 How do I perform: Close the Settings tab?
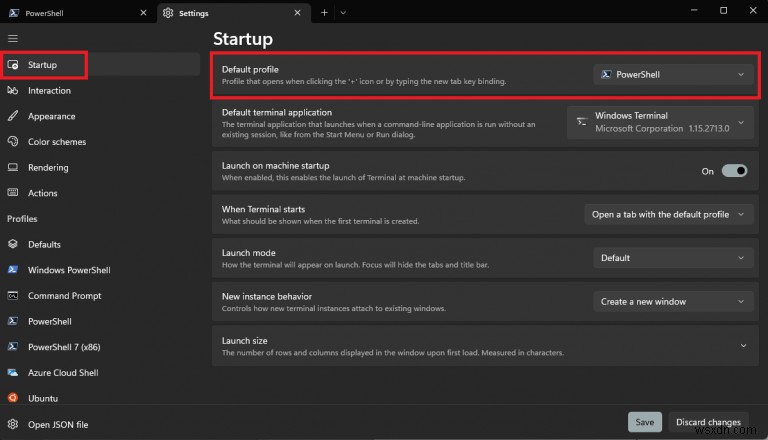point(297,13)
